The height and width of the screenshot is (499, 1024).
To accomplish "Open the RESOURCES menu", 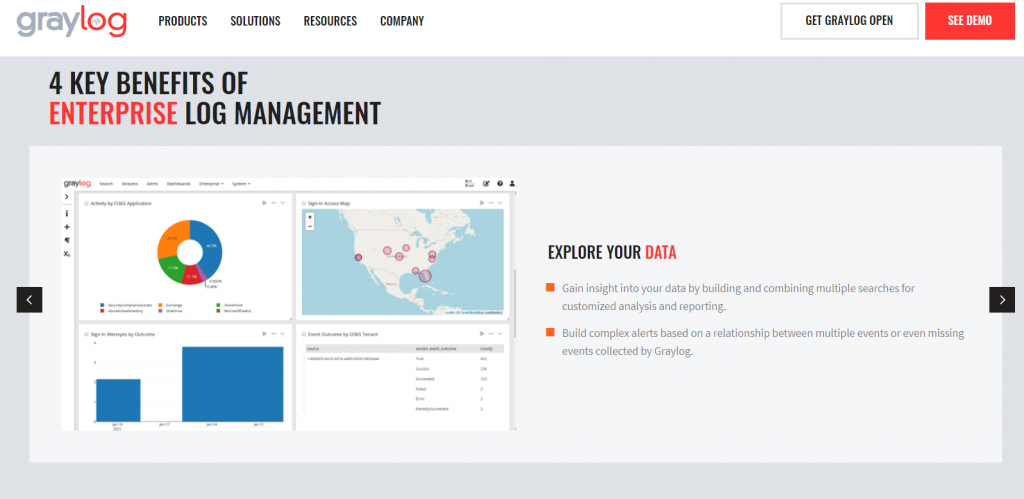I will pos(330,21).
